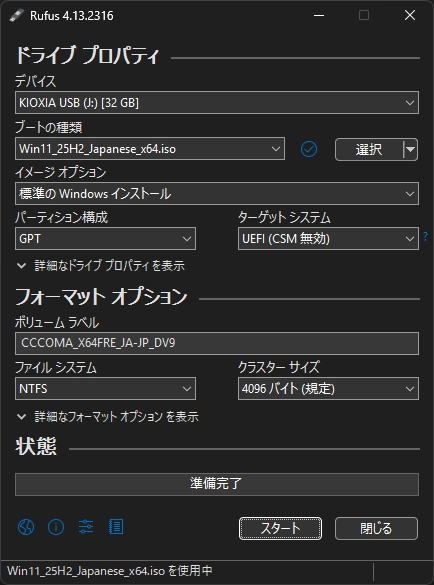Screen dimensions: 434x585
Task: Open the language selection globe icon
Action: [x=26, y=527]
